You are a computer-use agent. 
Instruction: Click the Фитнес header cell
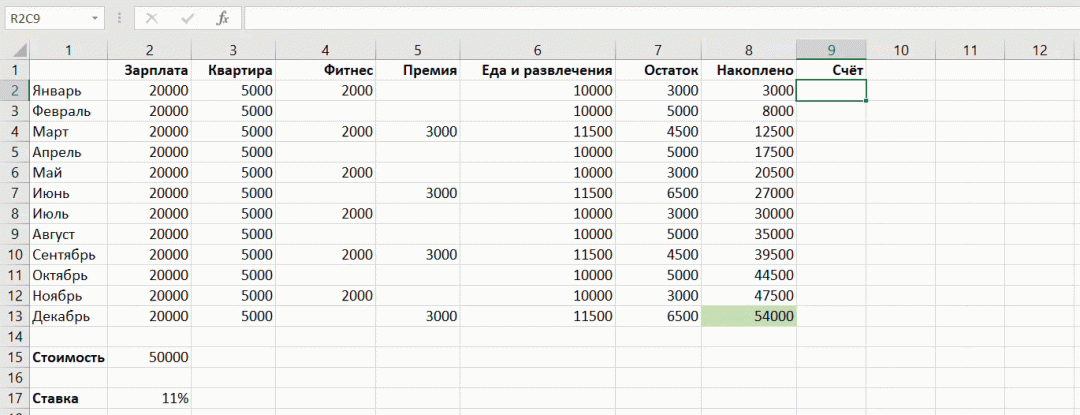pyautogui.click(x=326, y=70)
